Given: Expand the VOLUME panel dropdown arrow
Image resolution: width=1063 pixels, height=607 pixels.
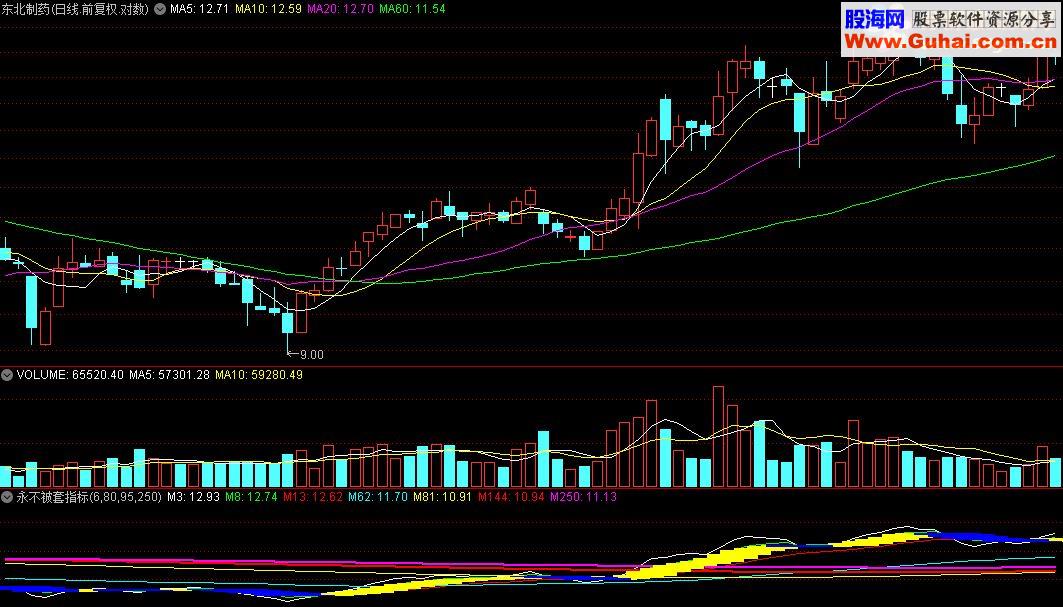Looking at the screenshot, I should tap(7, 375).
